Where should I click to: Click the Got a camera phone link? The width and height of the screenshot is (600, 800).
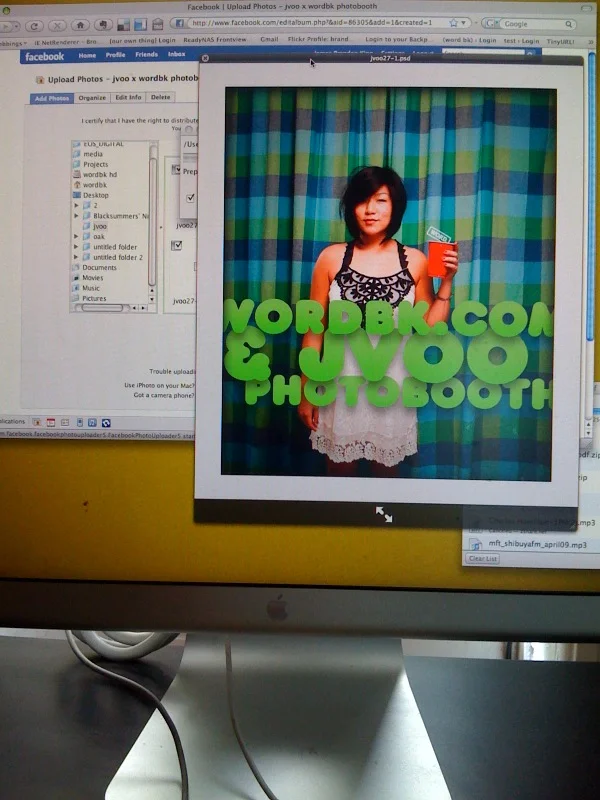coord(164,395)
